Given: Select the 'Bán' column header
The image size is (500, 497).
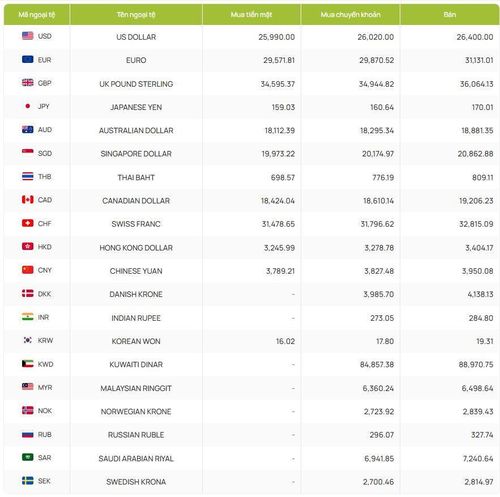Looking at the screenshot, I should pos(450,15).
